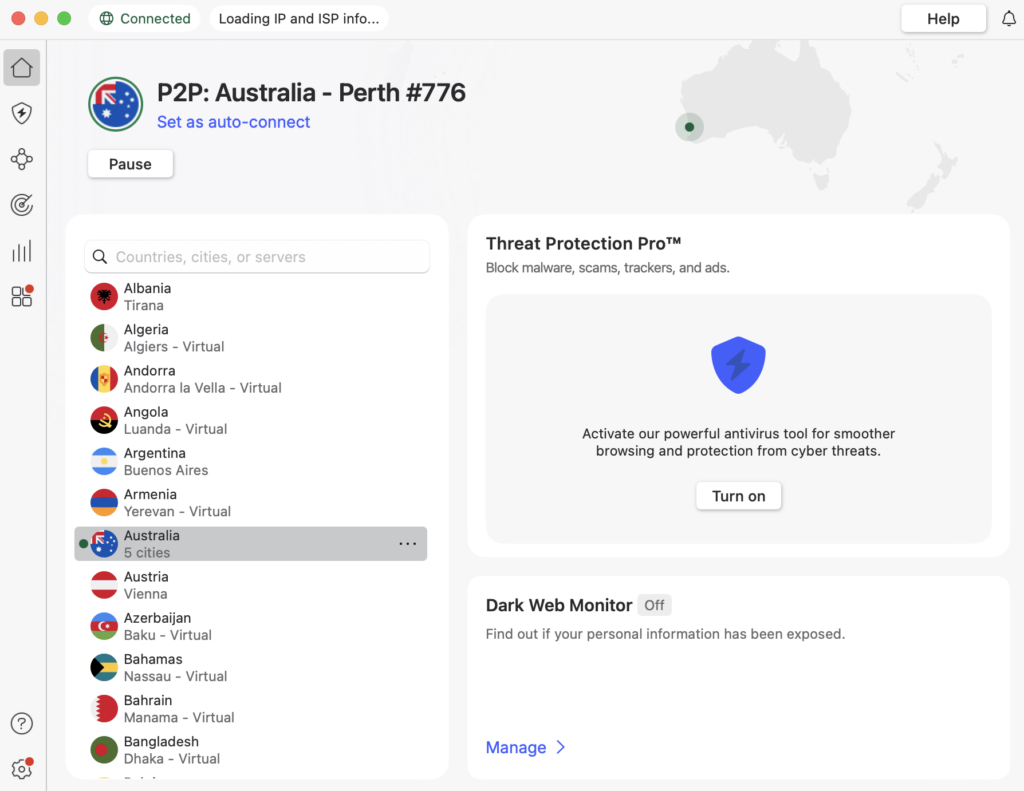Connect to Albania Tirana server

tap(251, 297)
